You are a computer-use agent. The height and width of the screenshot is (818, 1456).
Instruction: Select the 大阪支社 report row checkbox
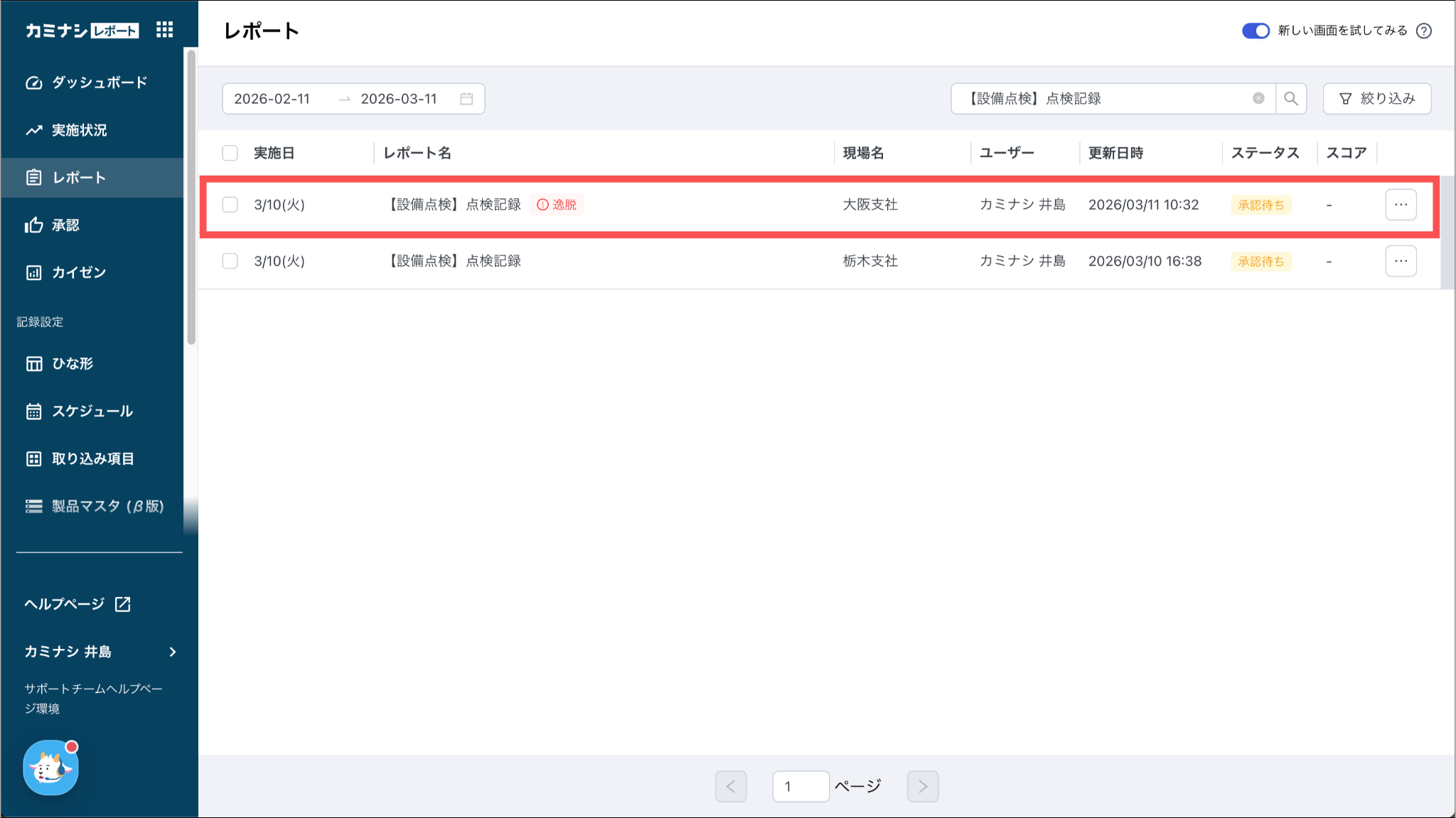coord(230,205)
